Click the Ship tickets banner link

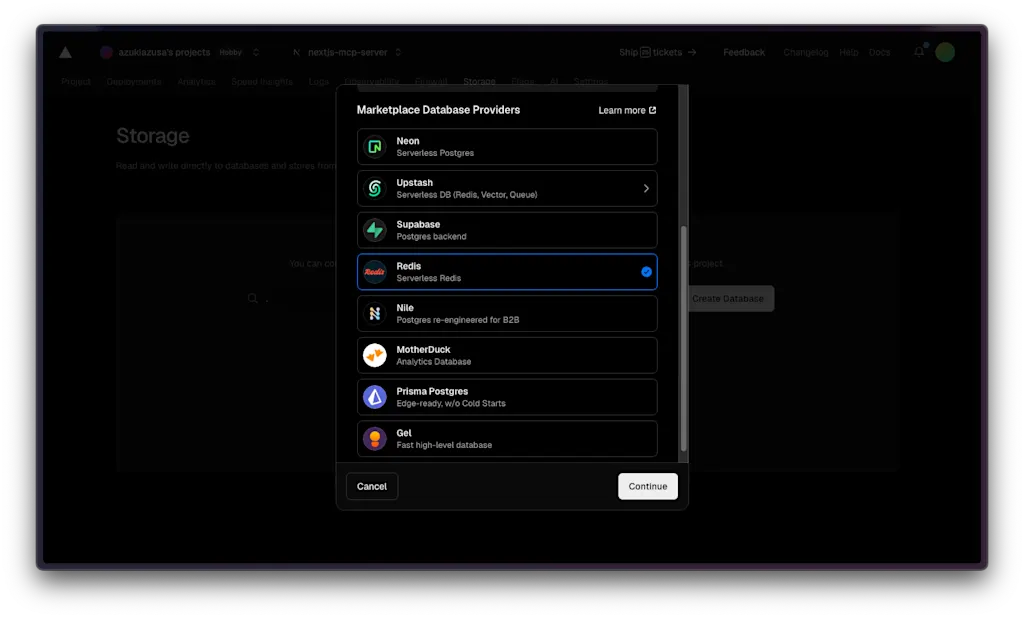click(x=658, y=52)
